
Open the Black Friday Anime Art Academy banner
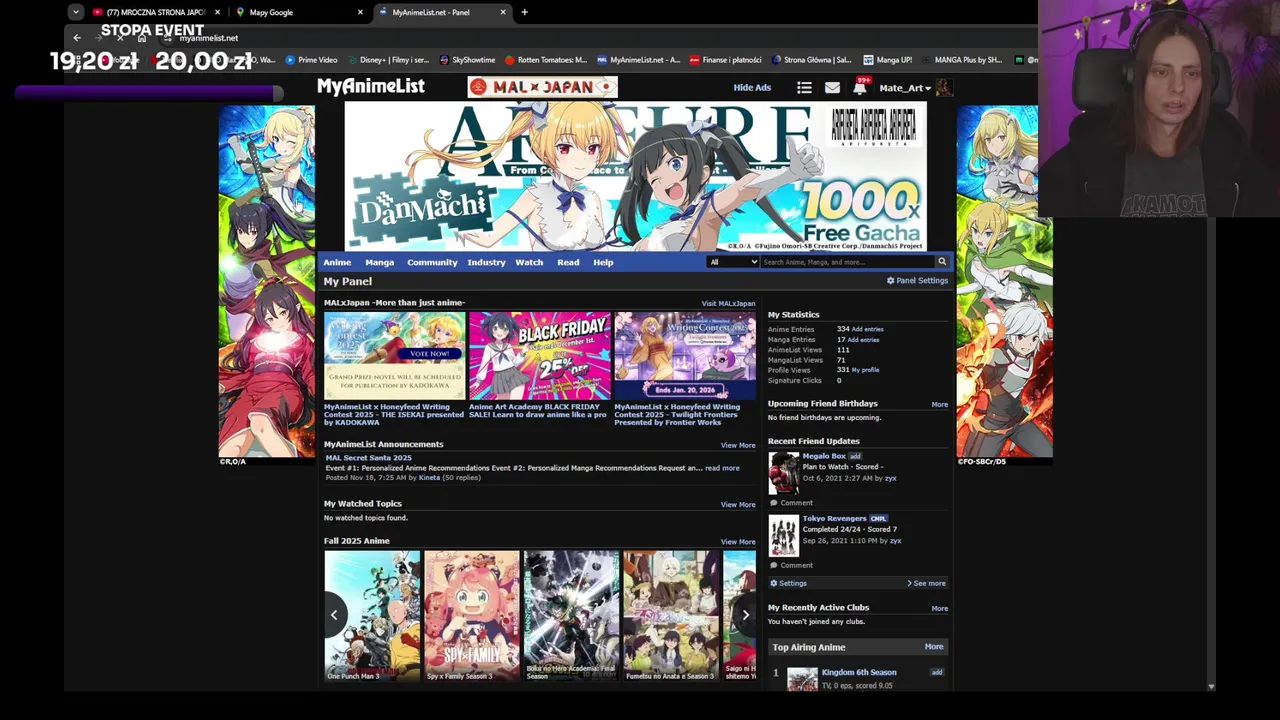coord(540,356)
